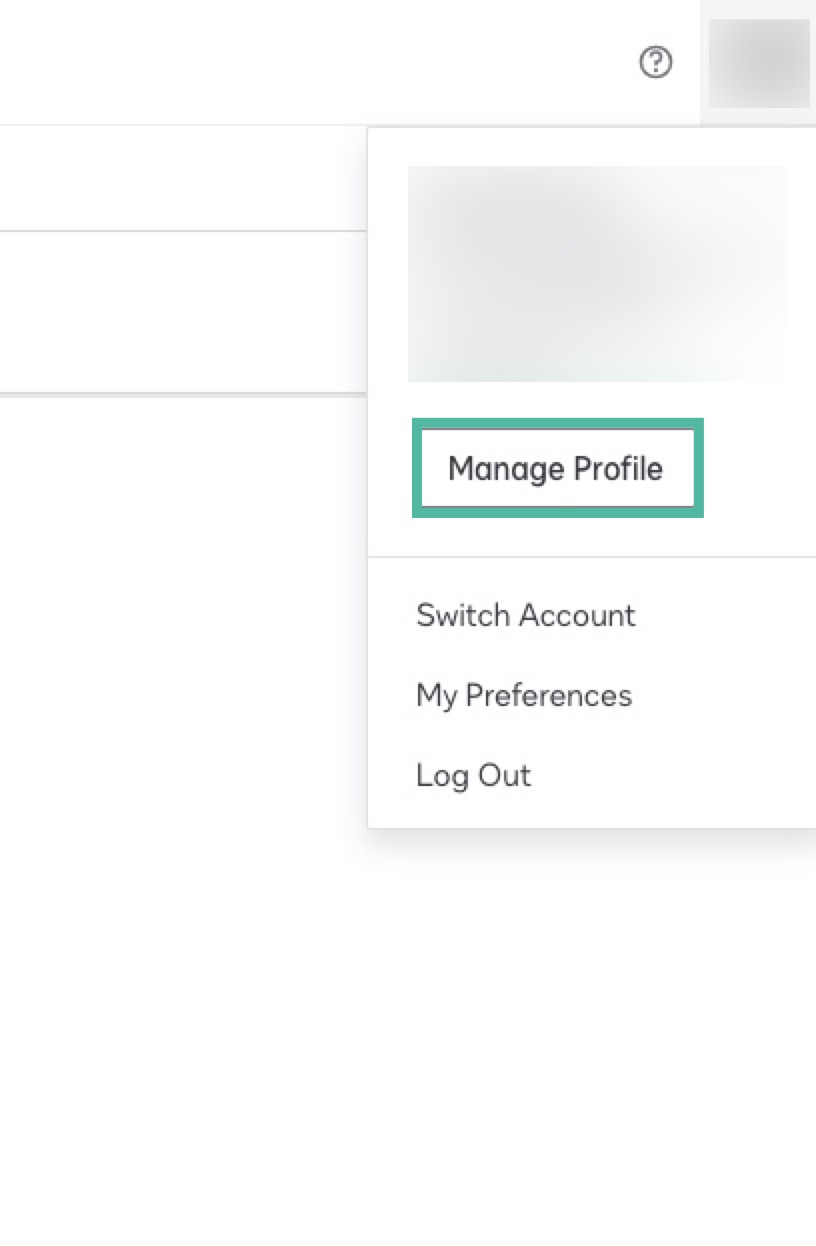Click the account picture to toggle the menu
Image resolution: width=816 pixels, height=1246 pixels.
[x=760, y=62]
